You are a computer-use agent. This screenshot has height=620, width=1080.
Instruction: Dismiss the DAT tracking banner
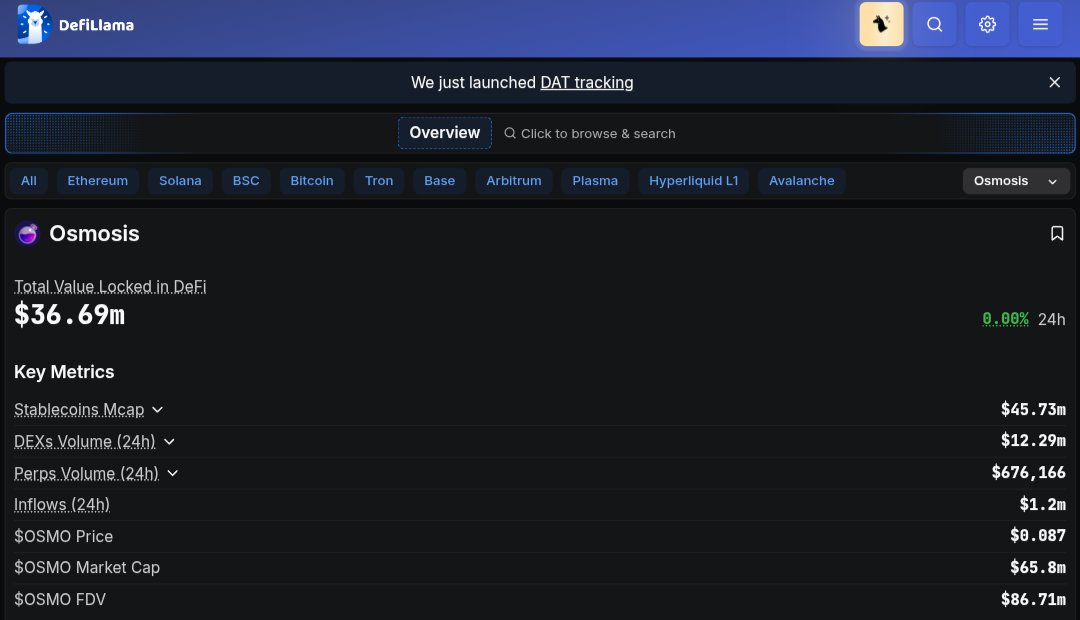[x=1054, y=82]
